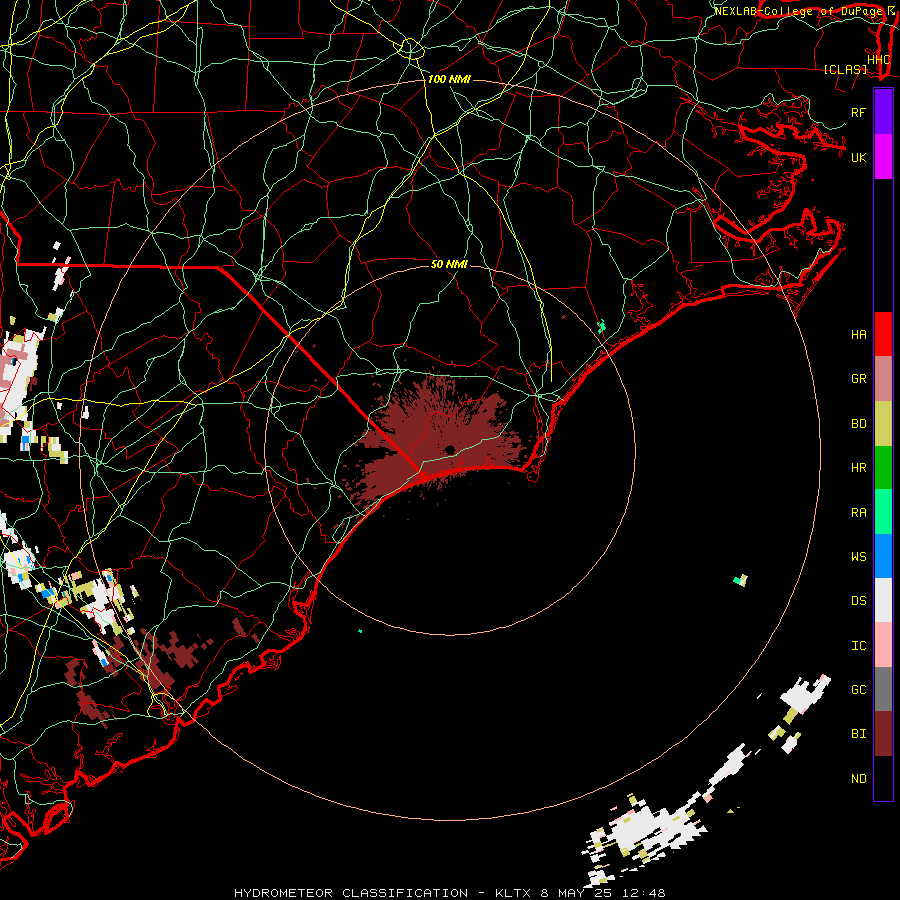Select the BD big drops legend swatch

coord(883,424)
